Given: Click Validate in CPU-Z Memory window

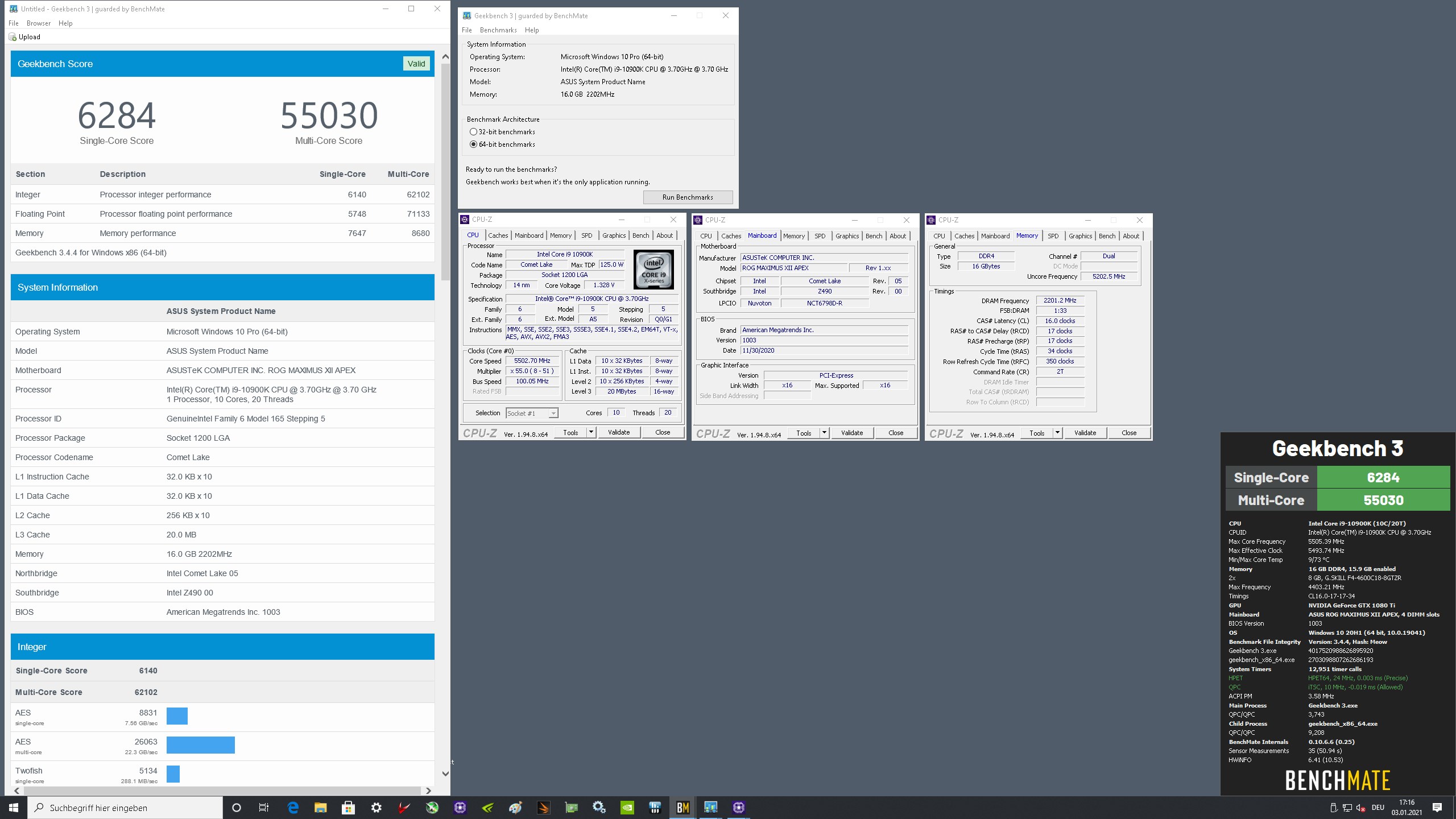Looking at the screenshot, I should [x=1085, y=433].
